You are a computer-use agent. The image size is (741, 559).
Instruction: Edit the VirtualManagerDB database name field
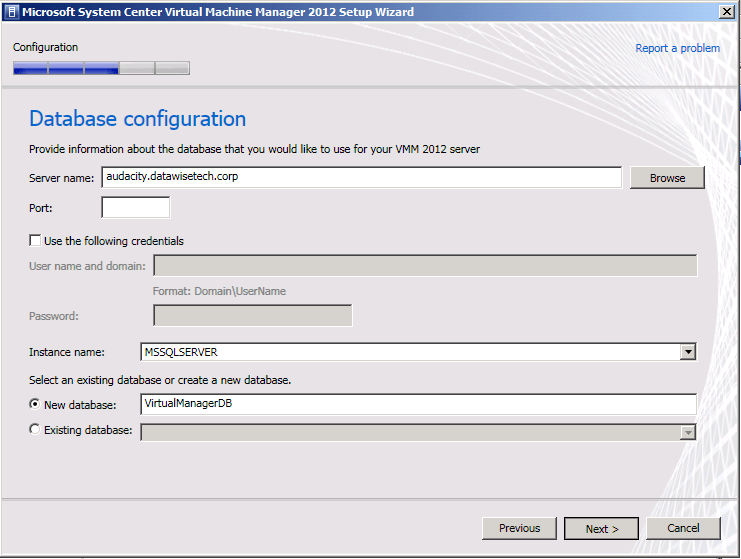click(418, 404)
